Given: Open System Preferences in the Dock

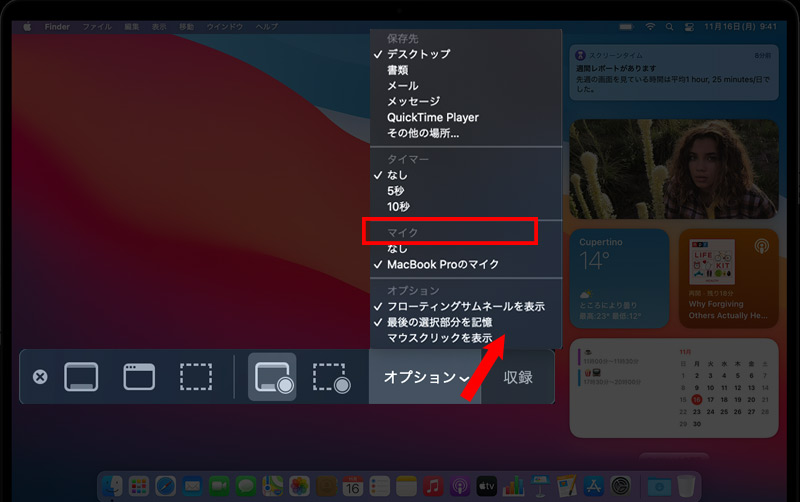Looking at the screenshot, I should [x=620, y=486].
